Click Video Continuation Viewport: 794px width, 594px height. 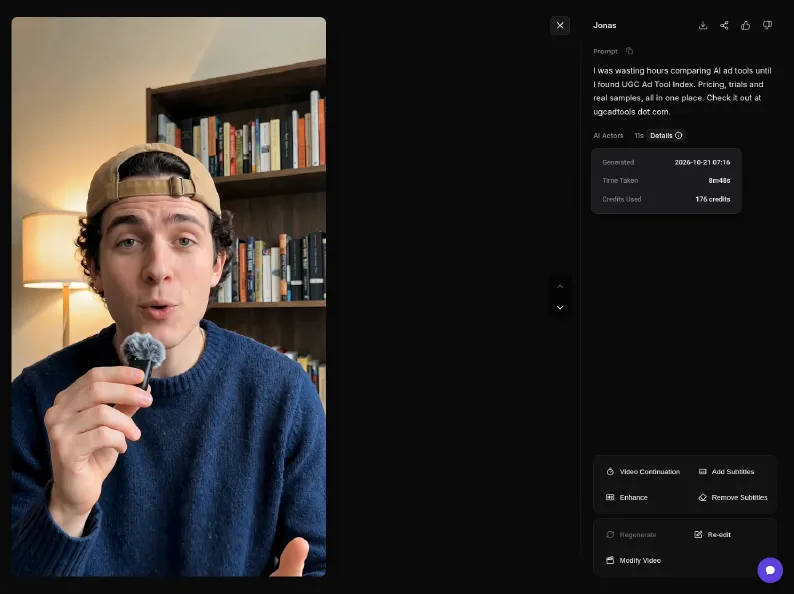pyautogui.click(x=643, y=471)
